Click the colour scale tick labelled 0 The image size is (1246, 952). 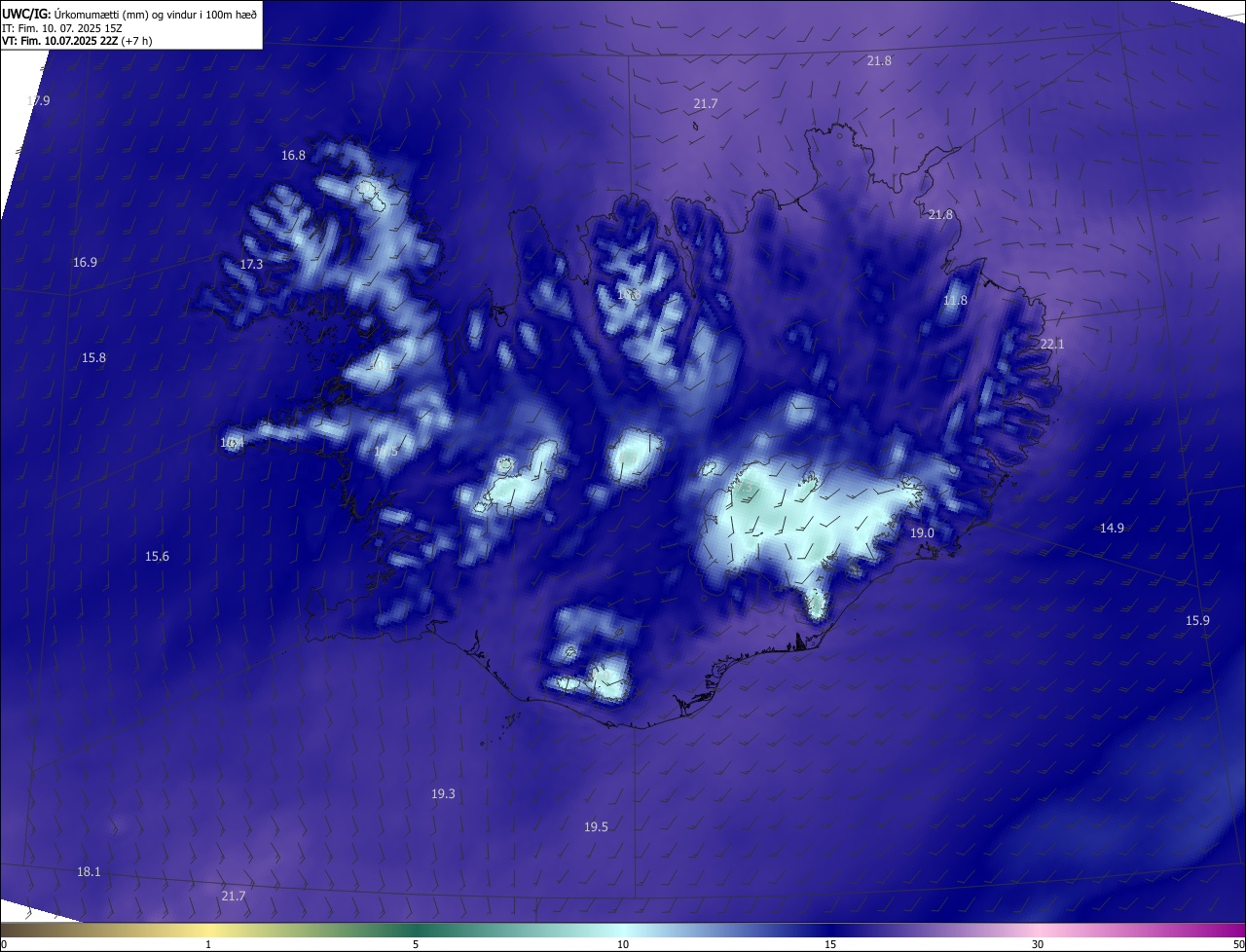pyautogui.click(x=4, y=944)
